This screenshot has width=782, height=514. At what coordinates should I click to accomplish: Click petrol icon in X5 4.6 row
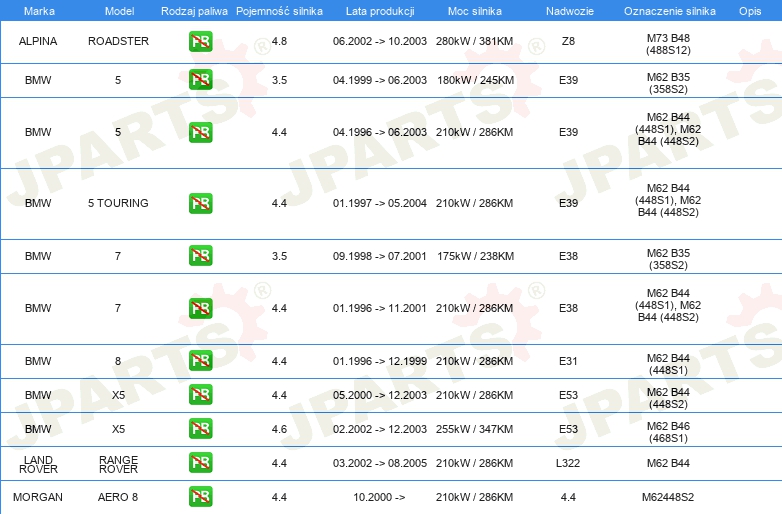coord(200,429)
